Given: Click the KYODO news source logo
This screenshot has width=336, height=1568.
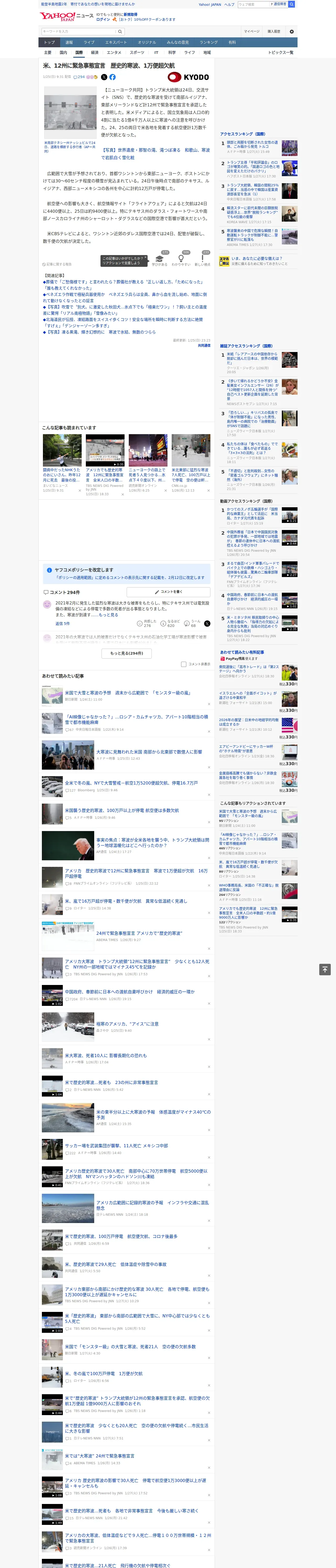Looking at the screenshot, I should pos(188,77).
